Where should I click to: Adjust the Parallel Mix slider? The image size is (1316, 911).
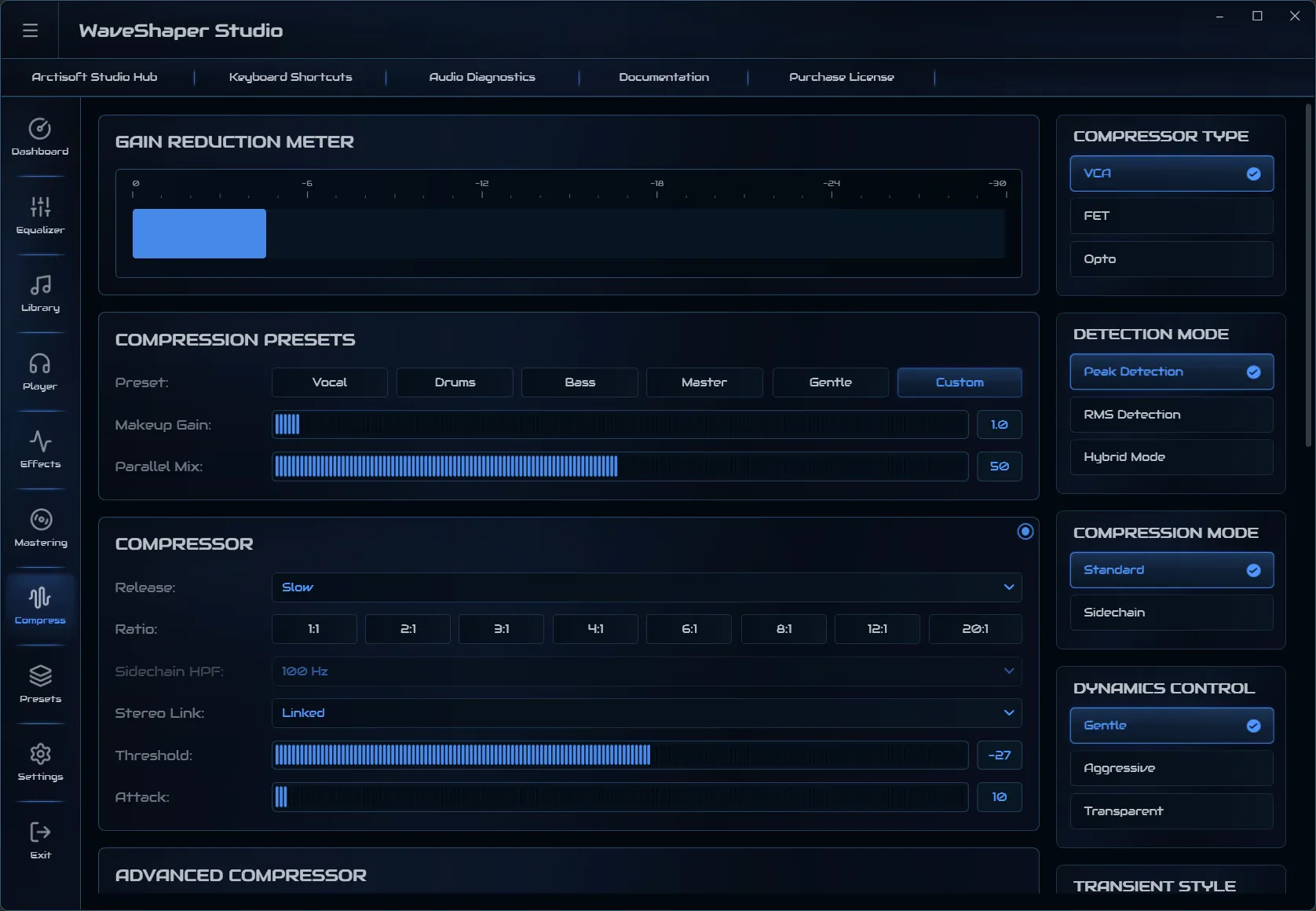(620, 466)
